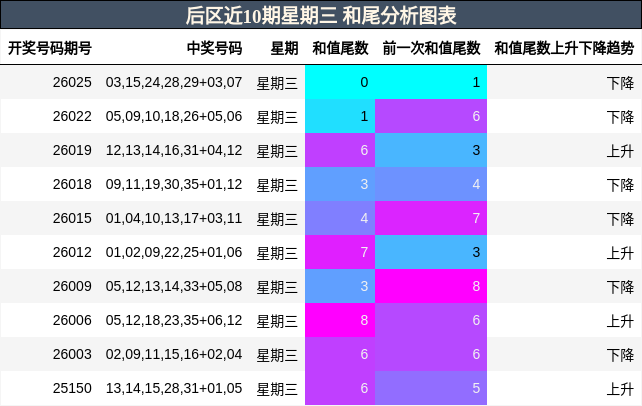The image size is (642, 406).
Task: Click the cyan 和值尾数 cell 0 for 26025
Action: (340, 82)
